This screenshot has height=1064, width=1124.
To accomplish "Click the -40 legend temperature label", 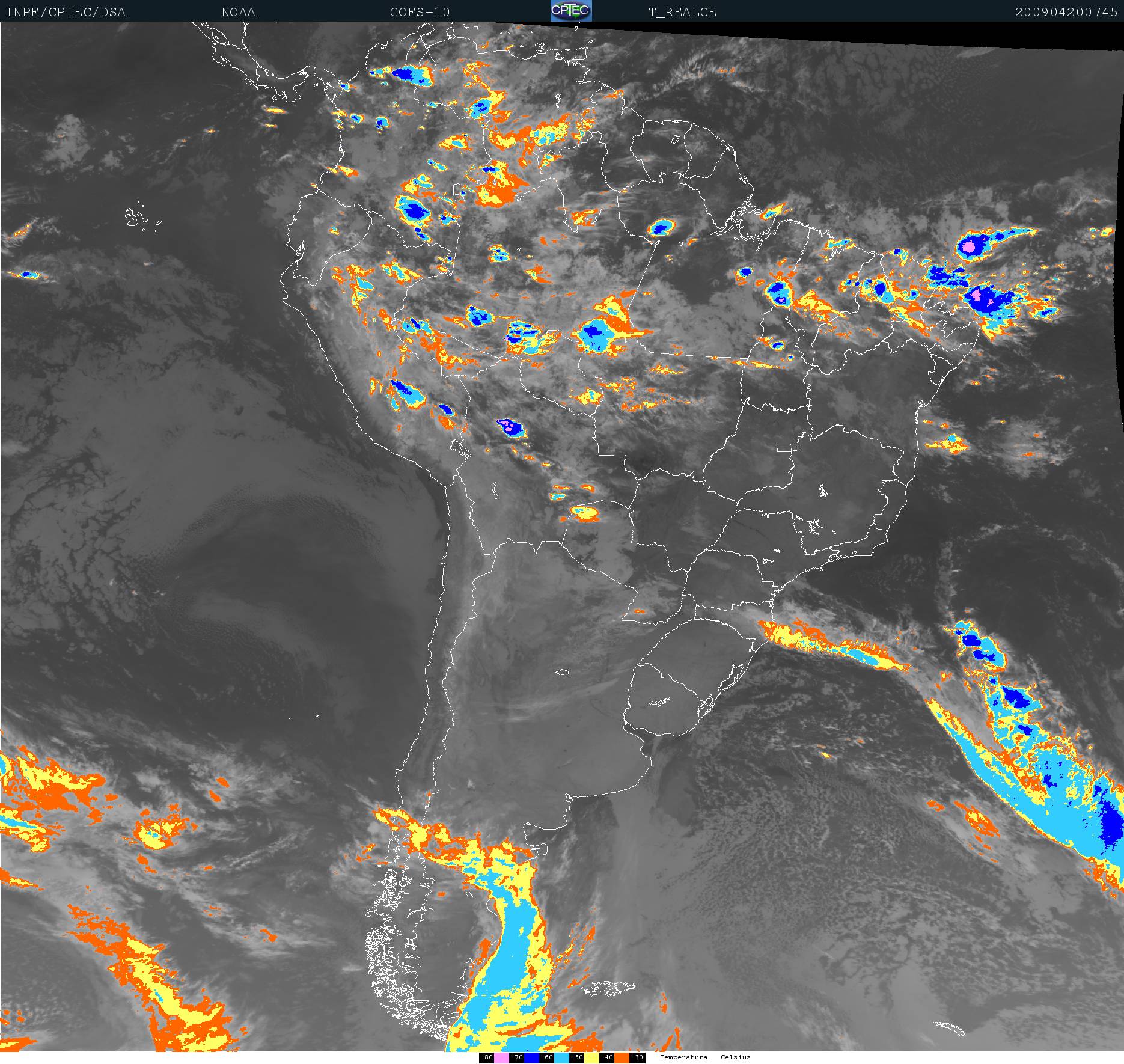I will [607, 1057].
